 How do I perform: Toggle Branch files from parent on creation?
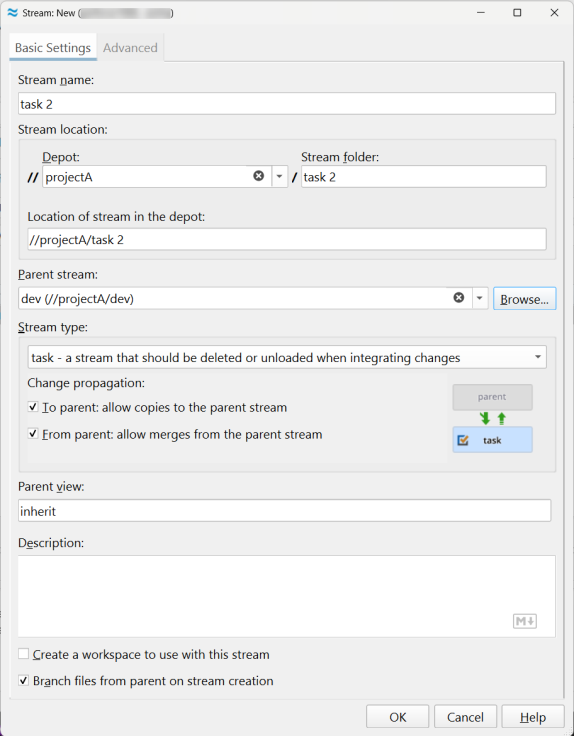pyautogui.click(x=23, y=680)
